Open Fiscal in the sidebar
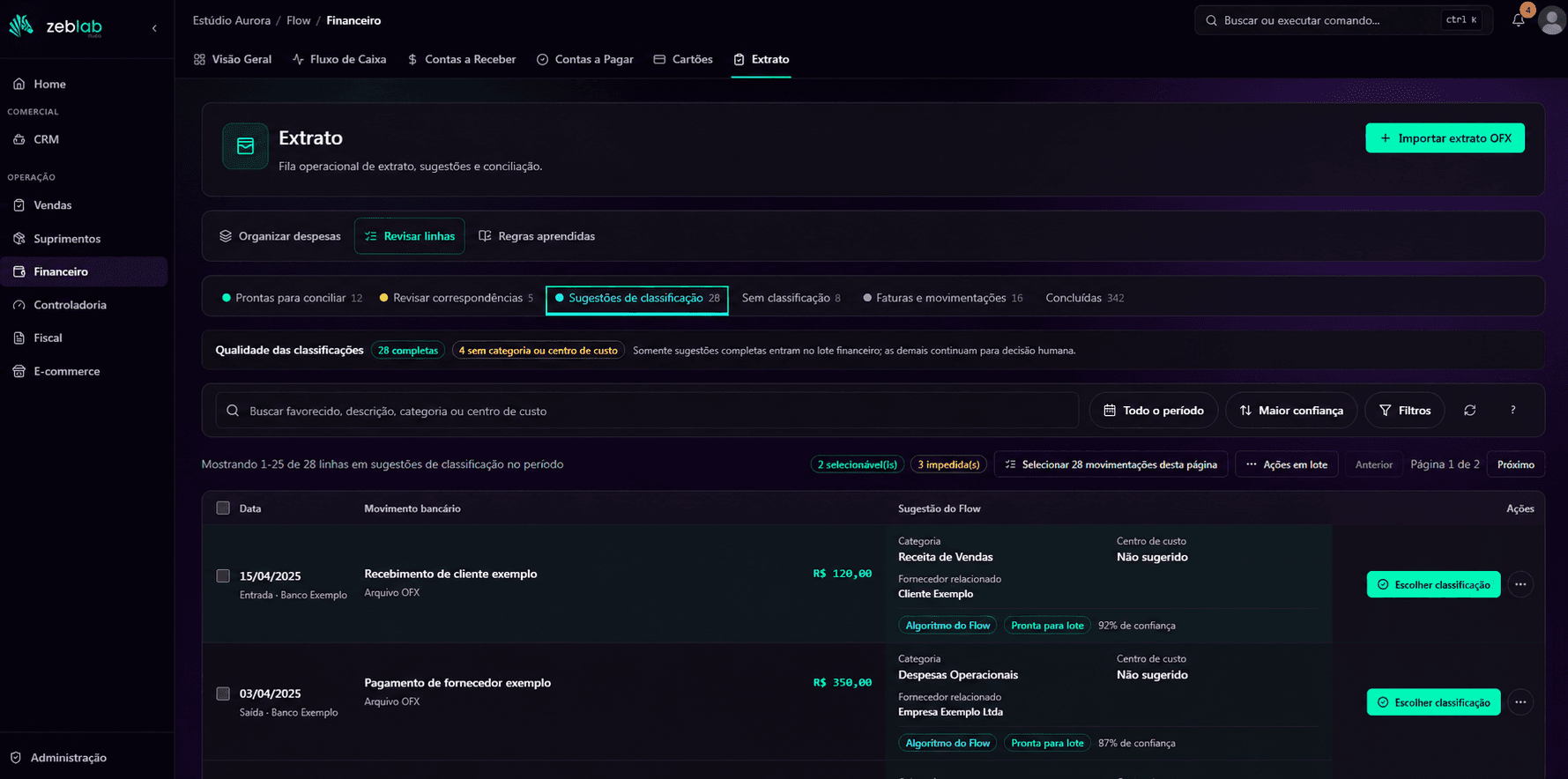This screenshot has height=779, width=1568. 84,338
